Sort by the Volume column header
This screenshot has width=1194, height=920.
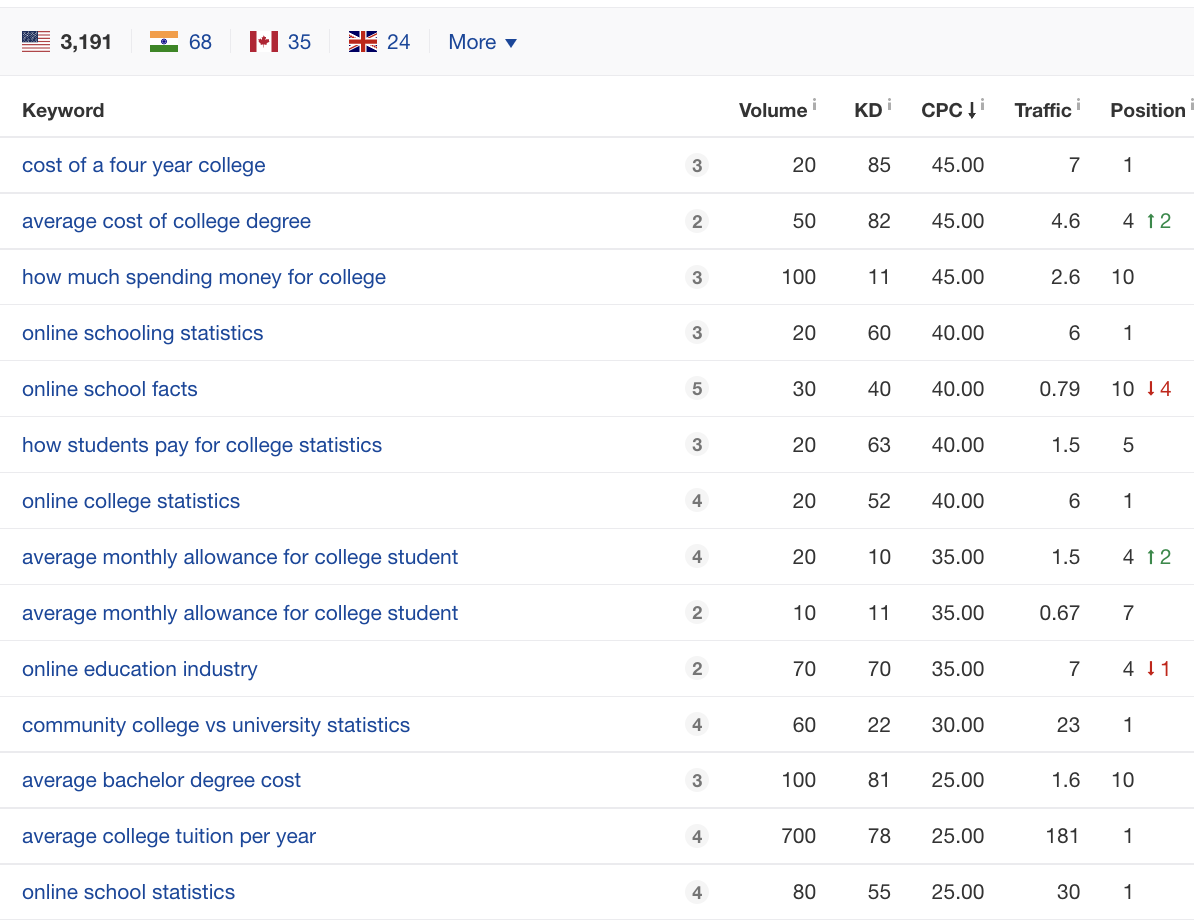[772, 110]
